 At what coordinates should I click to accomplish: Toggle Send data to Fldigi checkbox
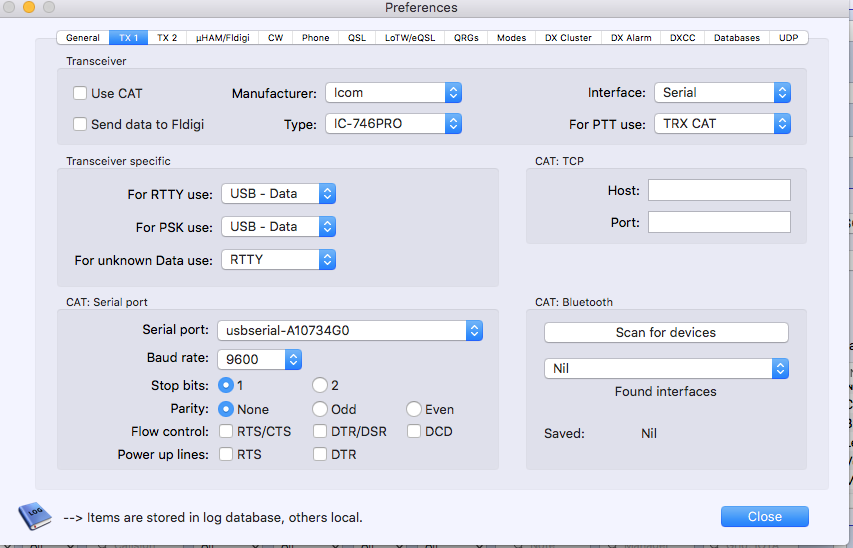pos(80,124)
